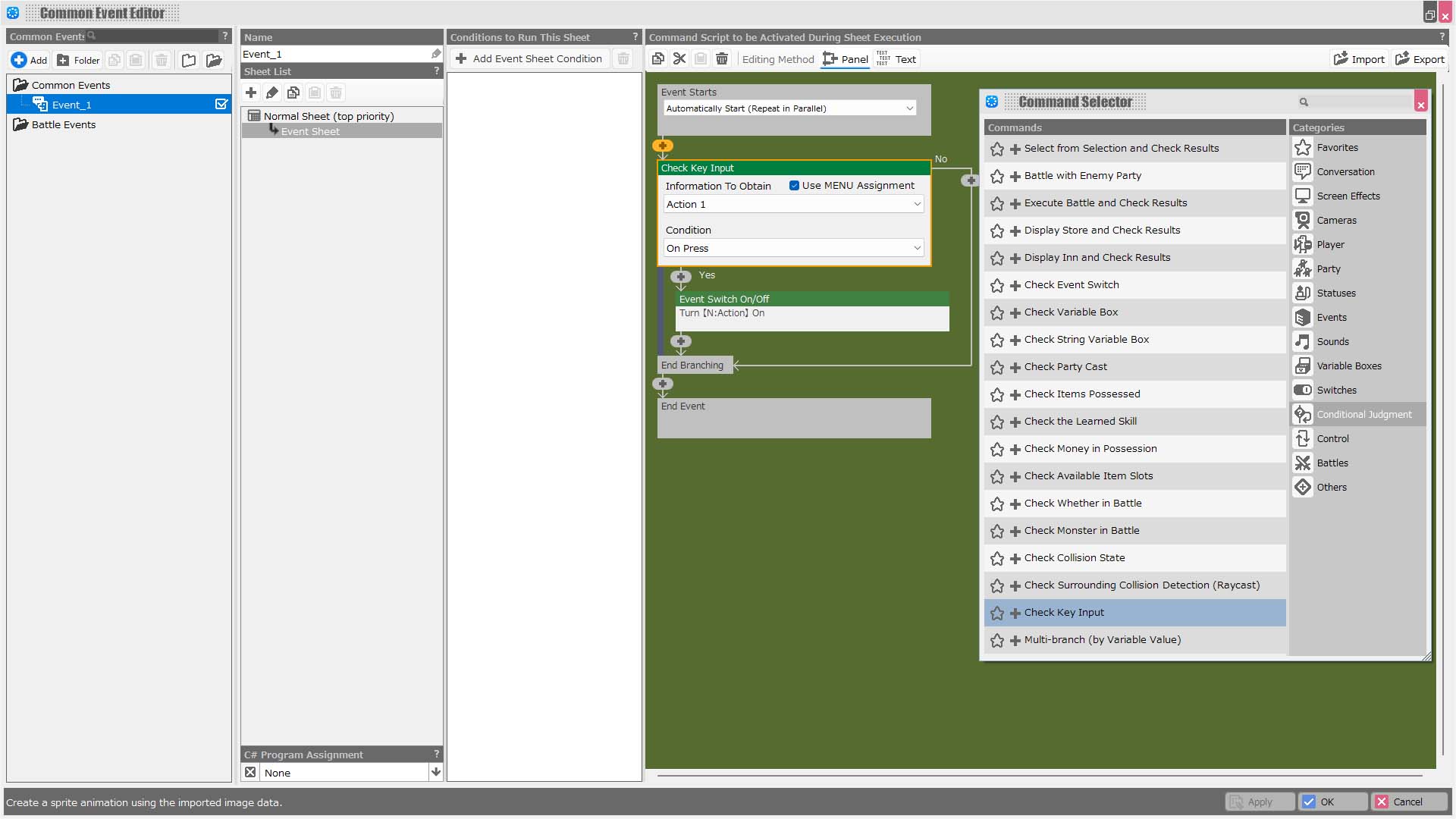Click the Add common event button
Viewport: 1456px width, 819px height.
(30, 60)
